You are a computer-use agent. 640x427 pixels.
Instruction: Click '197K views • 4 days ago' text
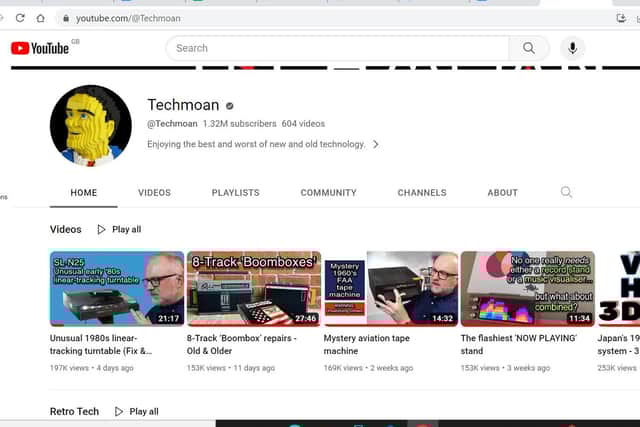coord(92,368)
